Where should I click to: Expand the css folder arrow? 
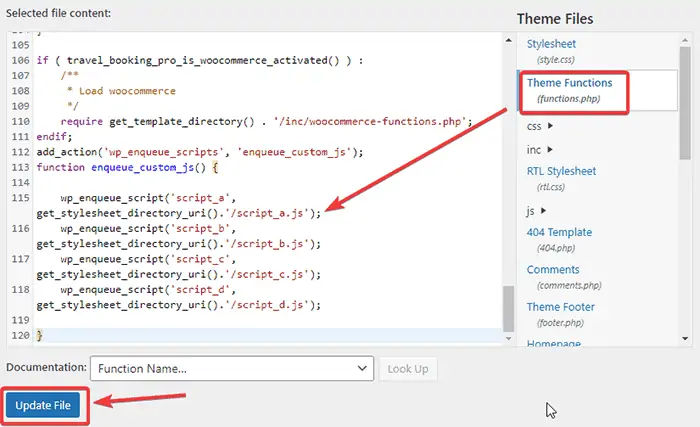(x=551, y=127)
